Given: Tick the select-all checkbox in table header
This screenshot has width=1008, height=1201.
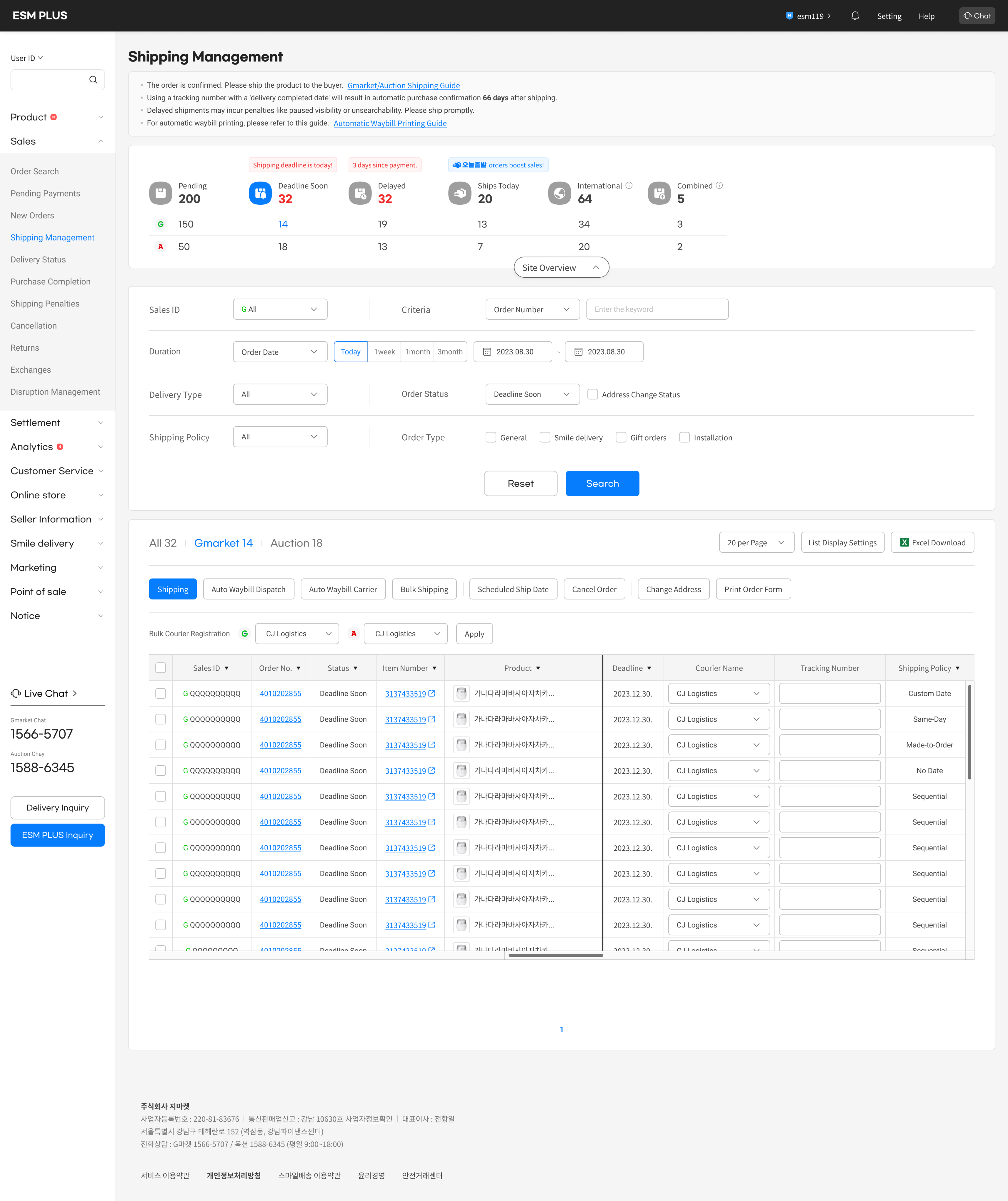Looking at the screenshot, I should [x=161, y=668].
